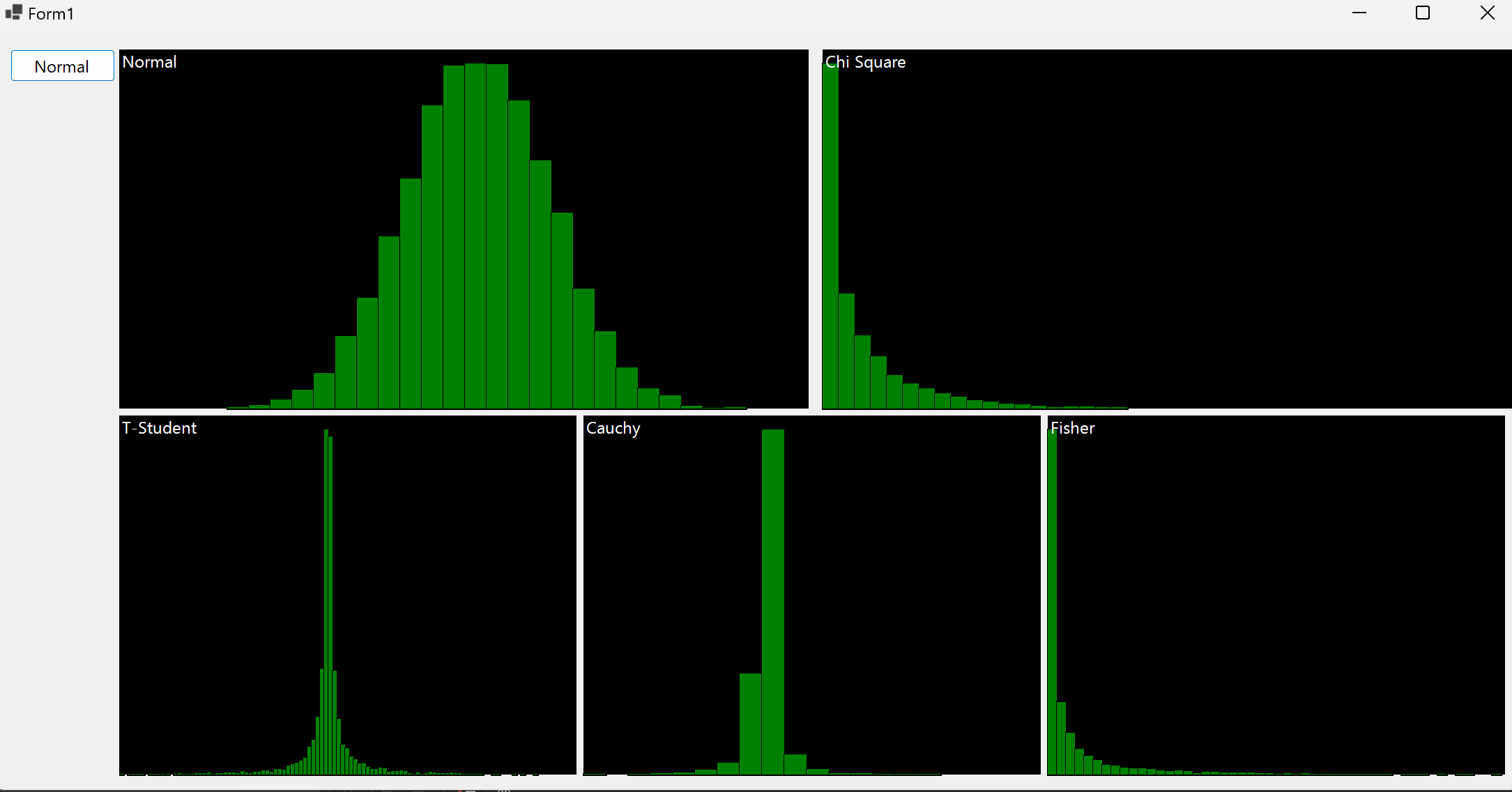The height and width of the screenshot is (792, 1512).
Task: Close the Form1 window
Action: click(1487, 13)
